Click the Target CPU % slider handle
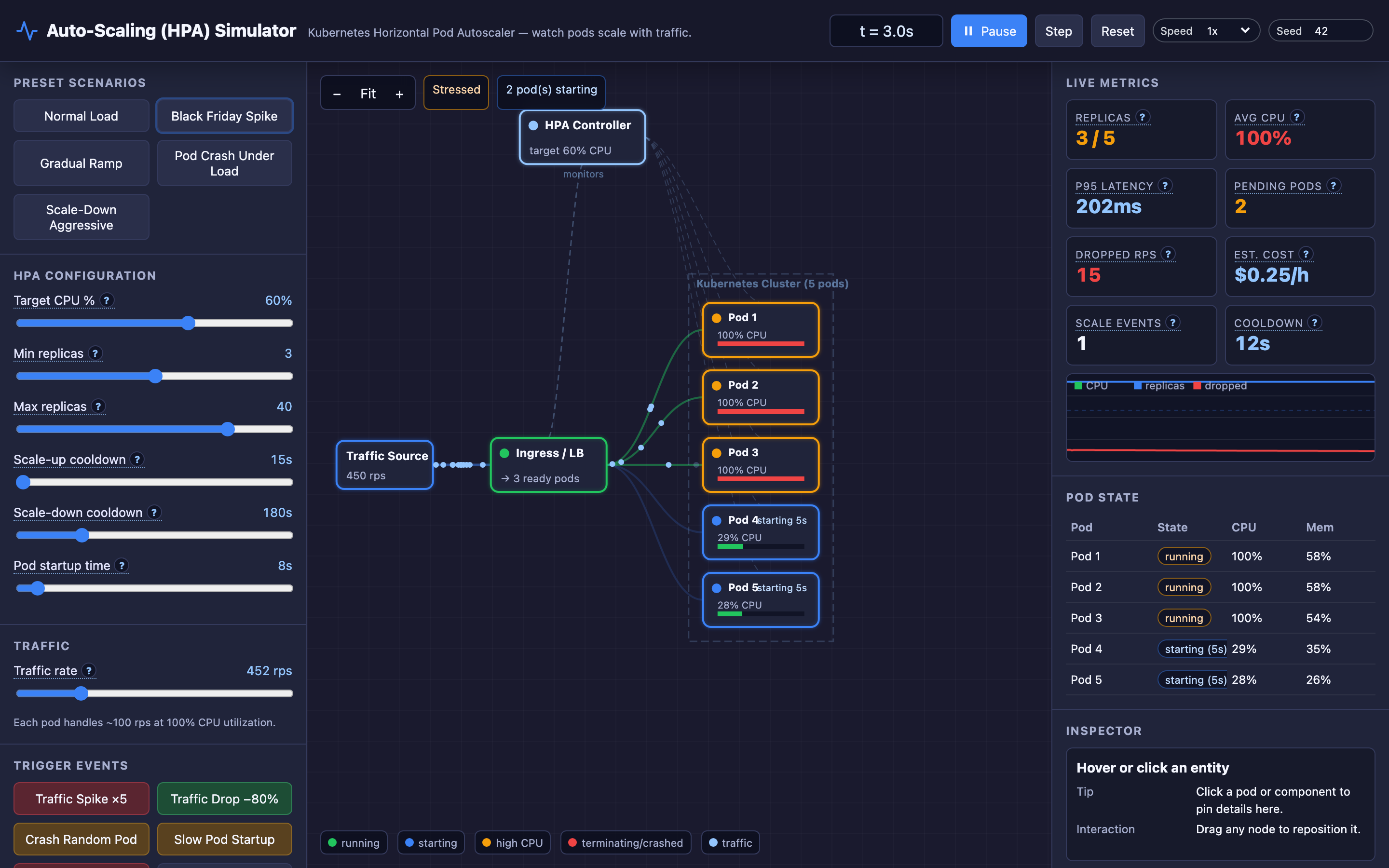The width and height of the screenshot is (1389, 868). (188, 323)
